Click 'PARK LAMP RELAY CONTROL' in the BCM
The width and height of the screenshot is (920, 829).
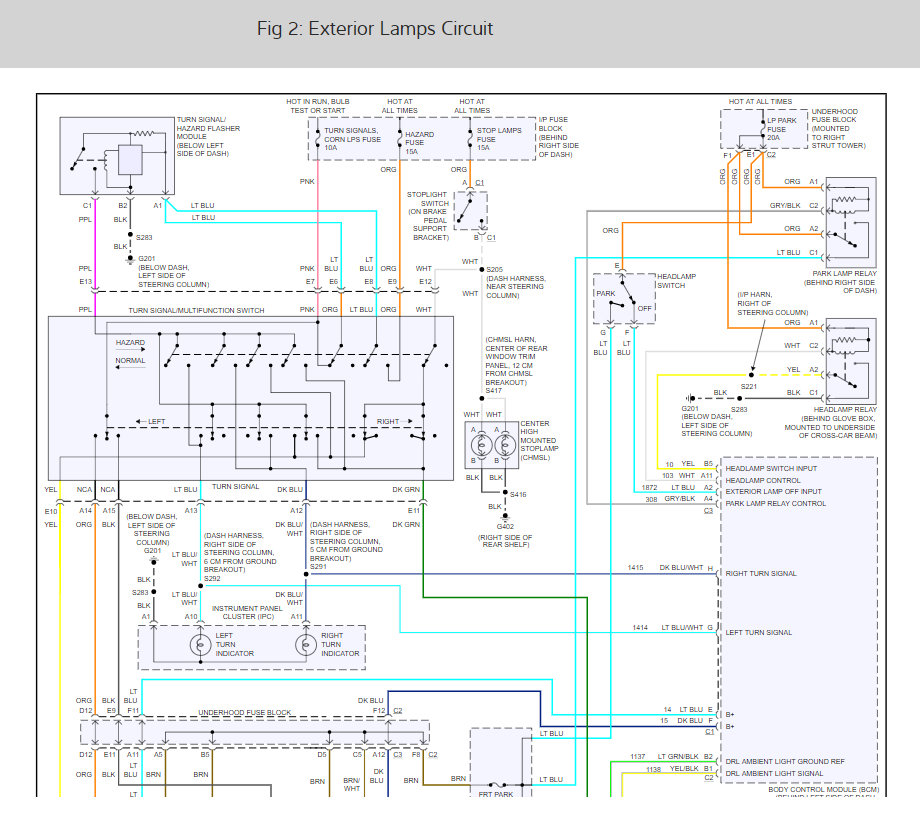[776, 503]
